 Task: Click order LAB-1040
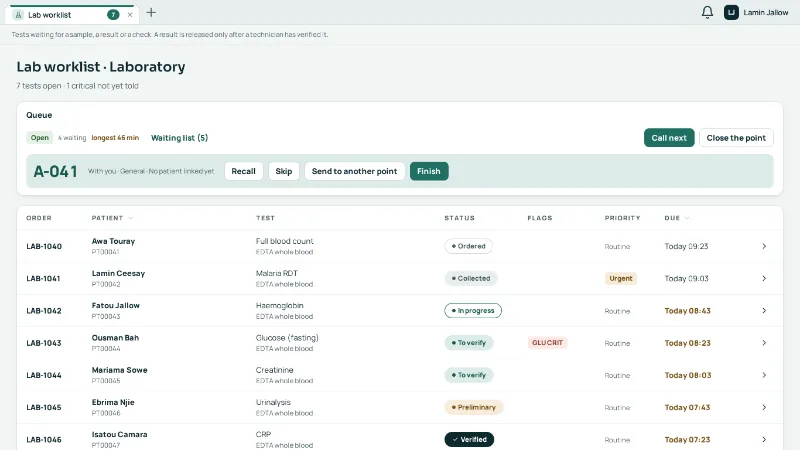(x=44, y=246)
